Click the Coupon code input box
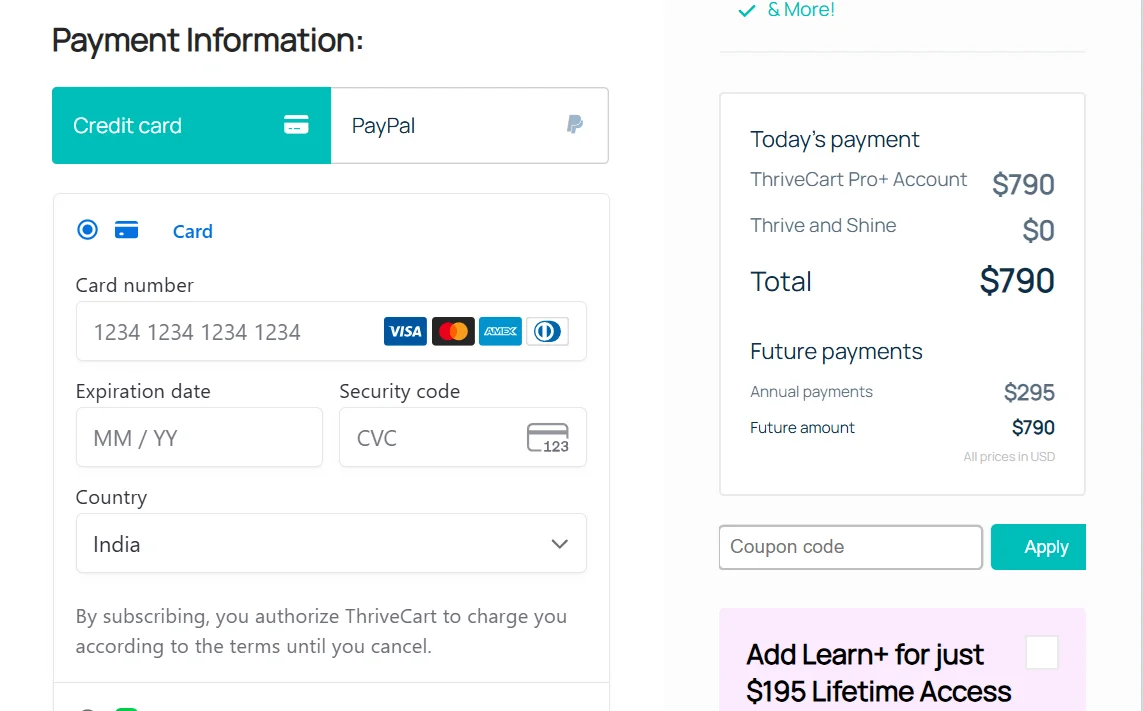The image size is (1143, 711). coord(850,547)
